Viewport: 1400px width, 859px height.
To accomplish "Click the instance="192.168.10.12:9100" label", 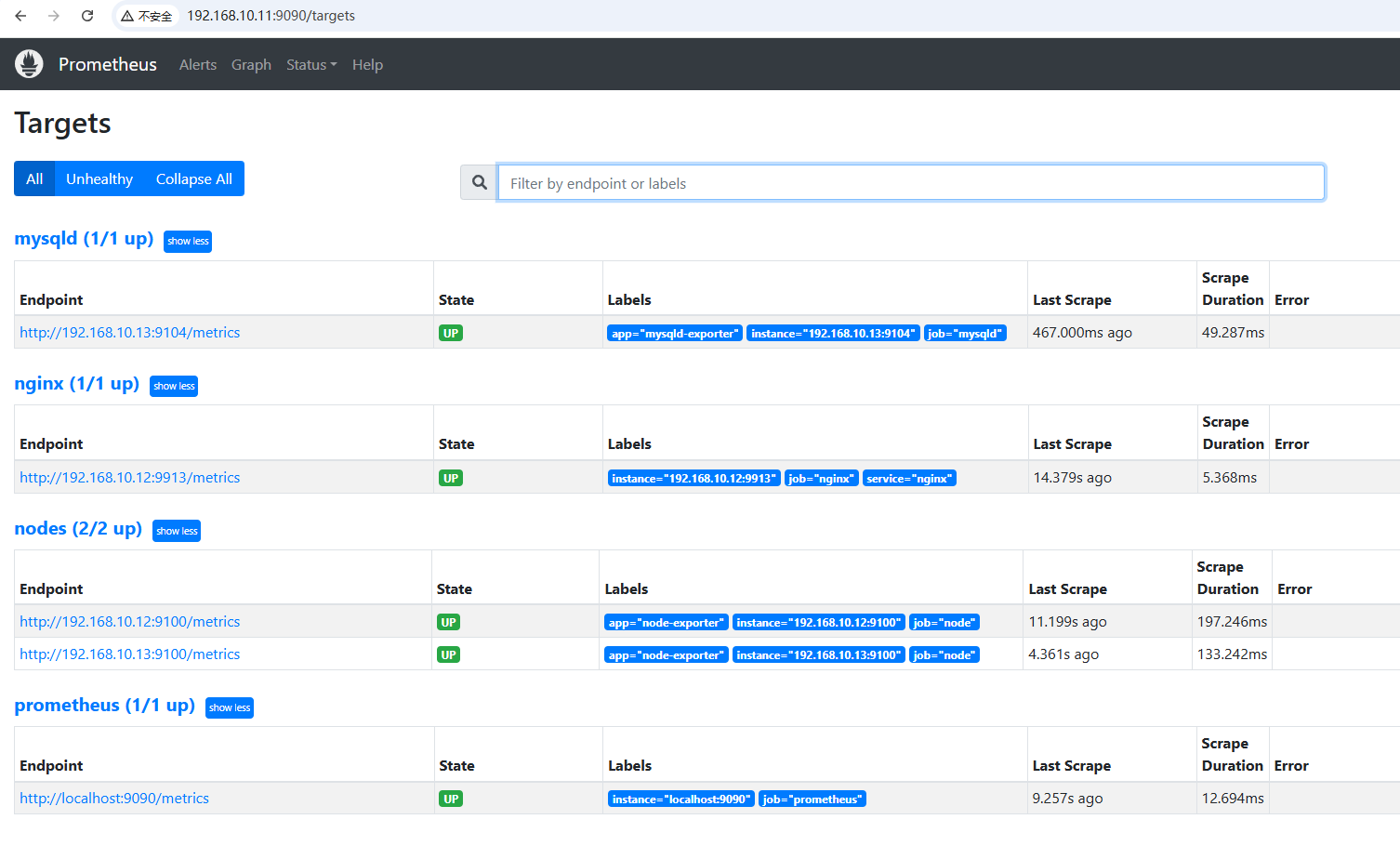I will pyautogui.click(x=819, y=623).
